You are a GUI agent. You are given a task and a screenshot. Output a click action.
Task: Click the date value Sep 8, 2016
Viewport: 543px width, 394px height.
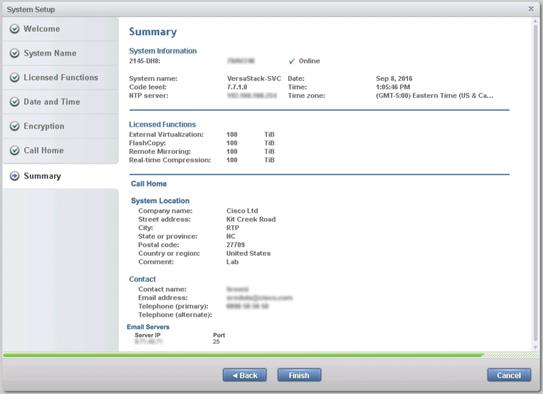pyautogui.click(x=394, y=79)
